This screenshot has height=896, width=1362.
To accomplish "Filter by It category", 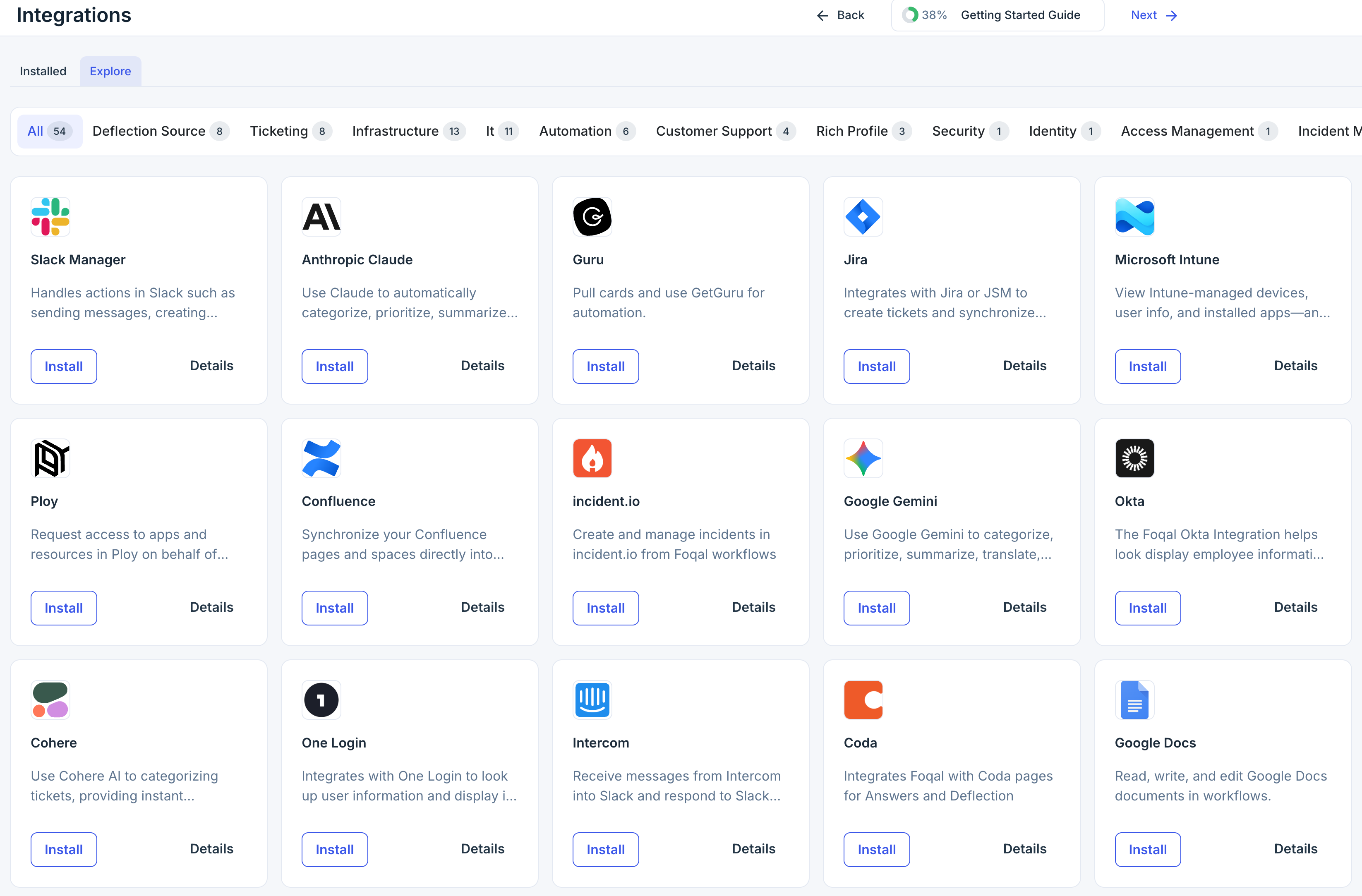I will 502,132.
